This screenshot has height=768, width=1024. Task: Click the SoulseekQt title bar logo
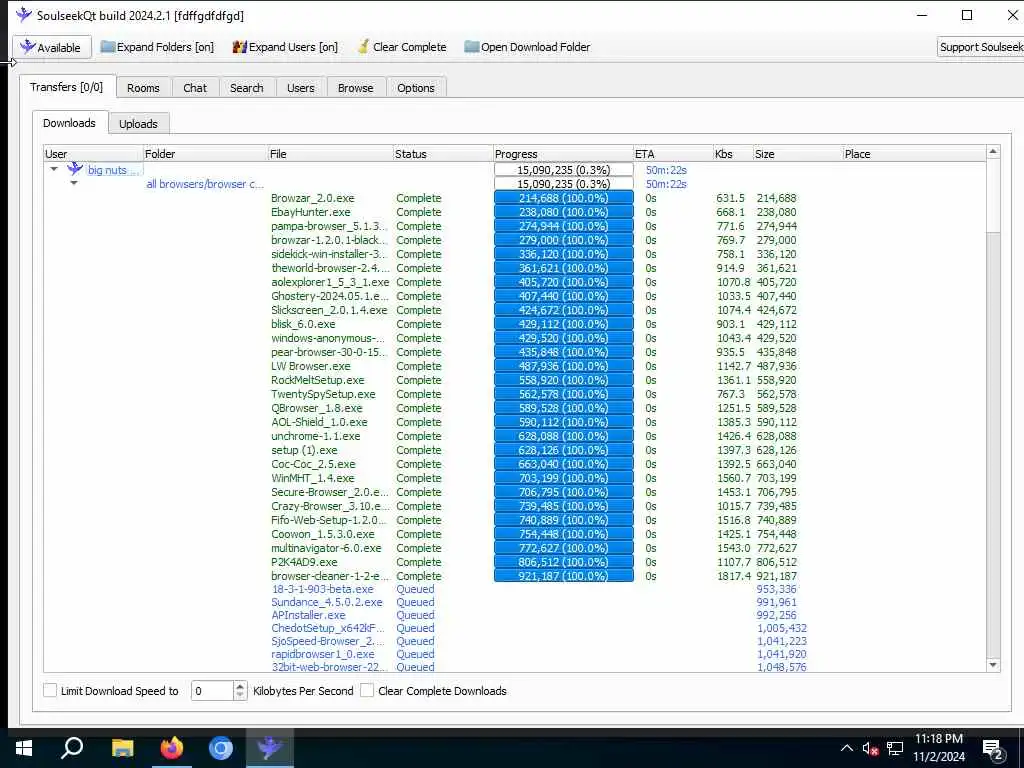[24, 14]
